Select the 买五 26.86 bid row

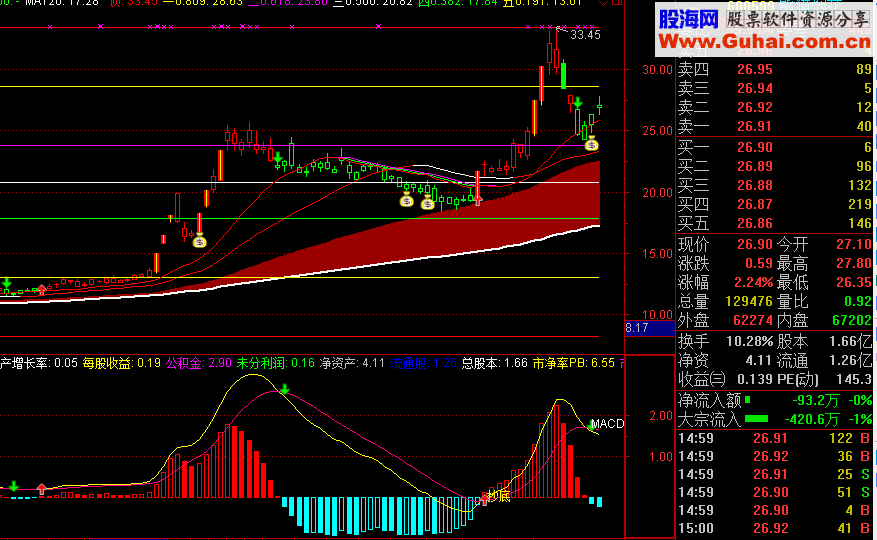[774, 224]
